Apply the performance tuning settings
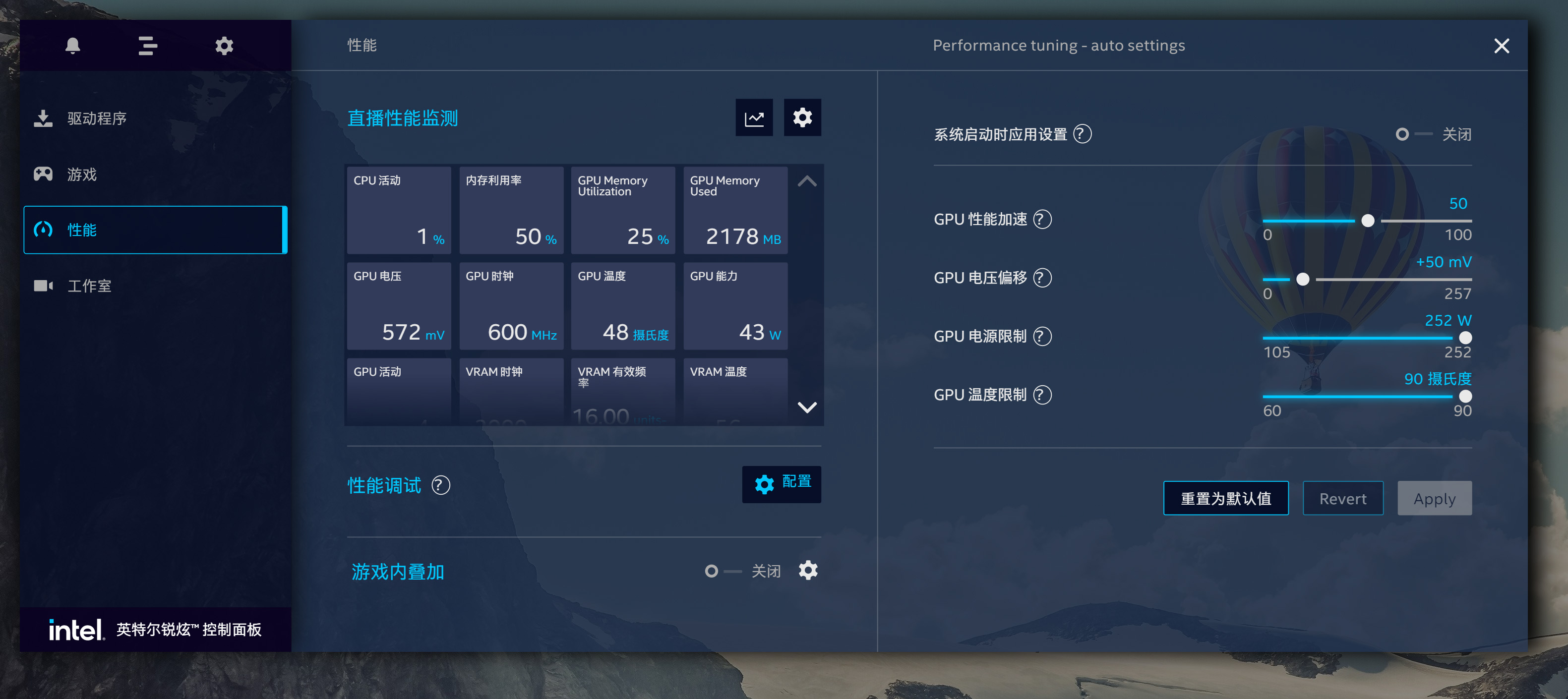The height and width of the screenshot is (699, 1568). (1434, 498)
